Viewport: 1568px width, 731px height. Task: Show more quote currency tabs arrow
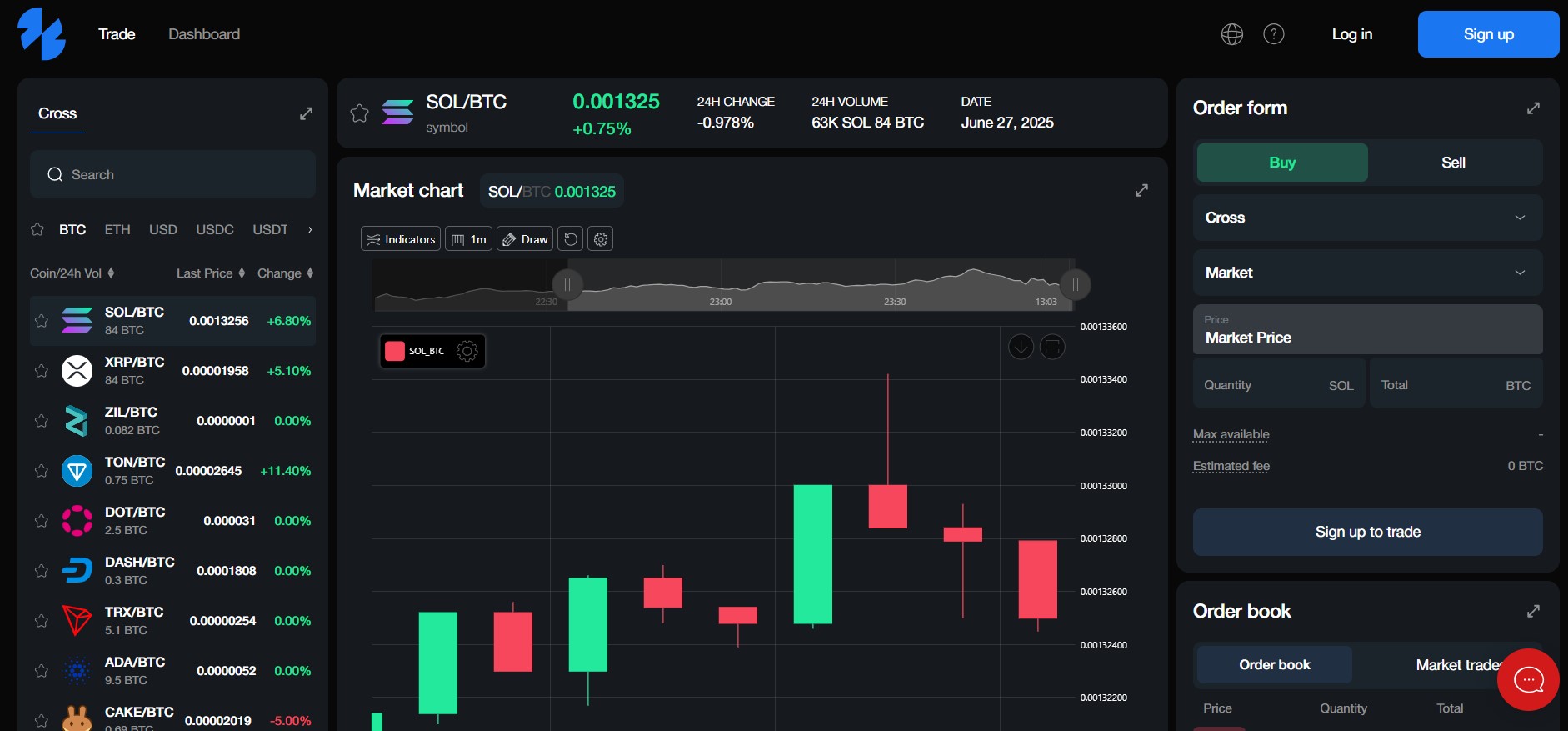pos(310,229)
